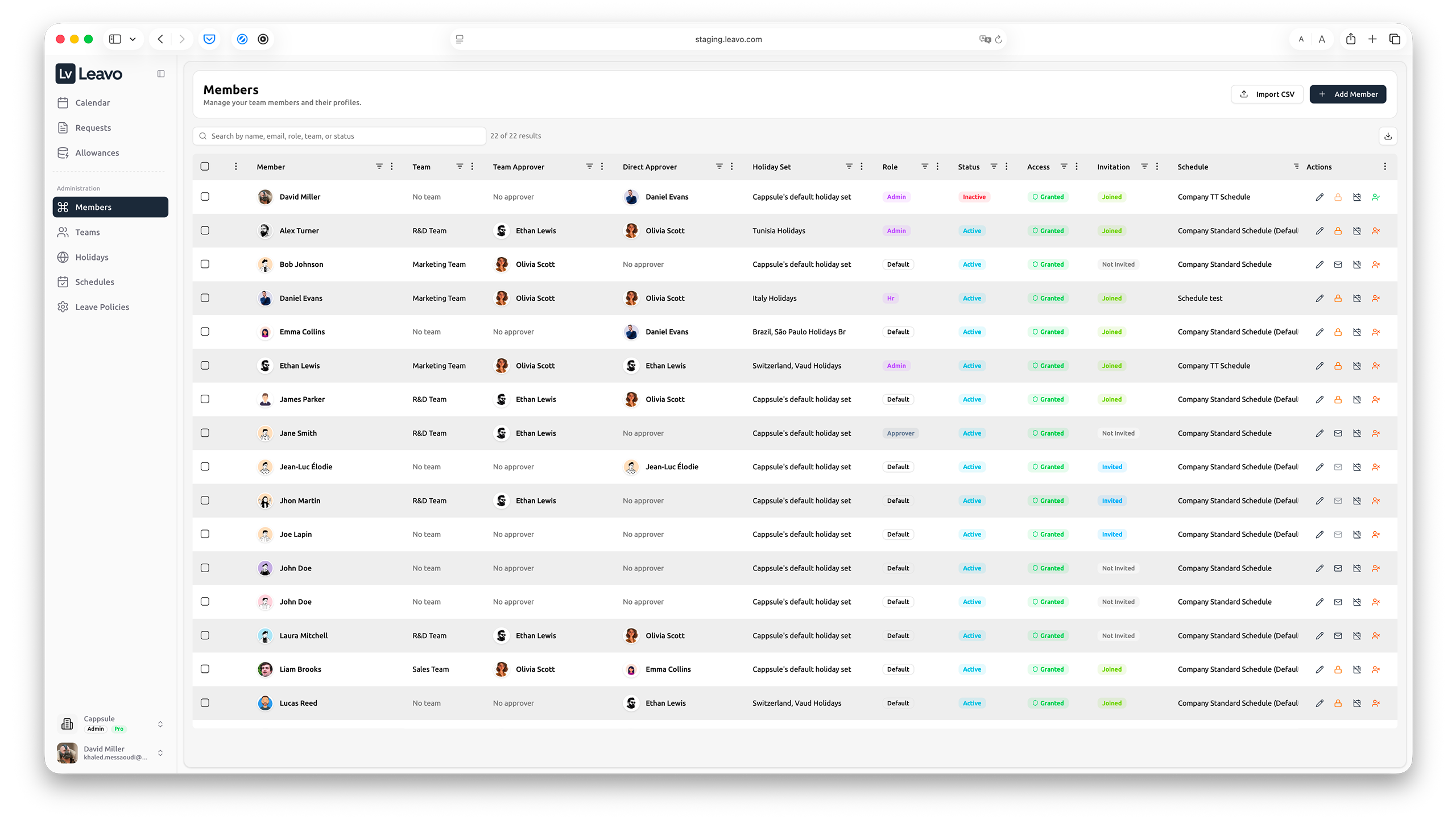Click the Import CSV button
The image size is (1456, 819).
click(x=1267, y=94)
